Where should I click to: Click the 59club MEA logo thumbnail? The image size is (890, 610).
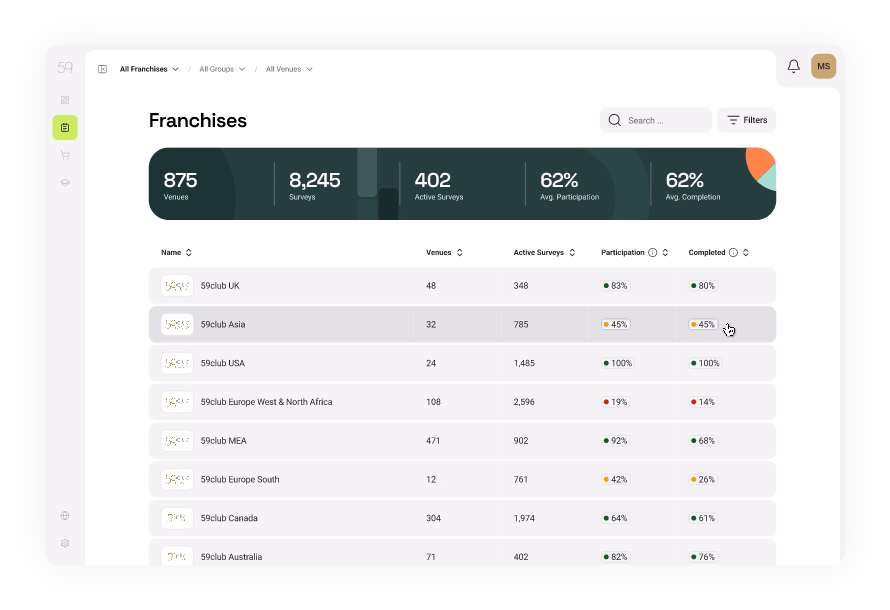pyautogui.click(x=177, y=441)
